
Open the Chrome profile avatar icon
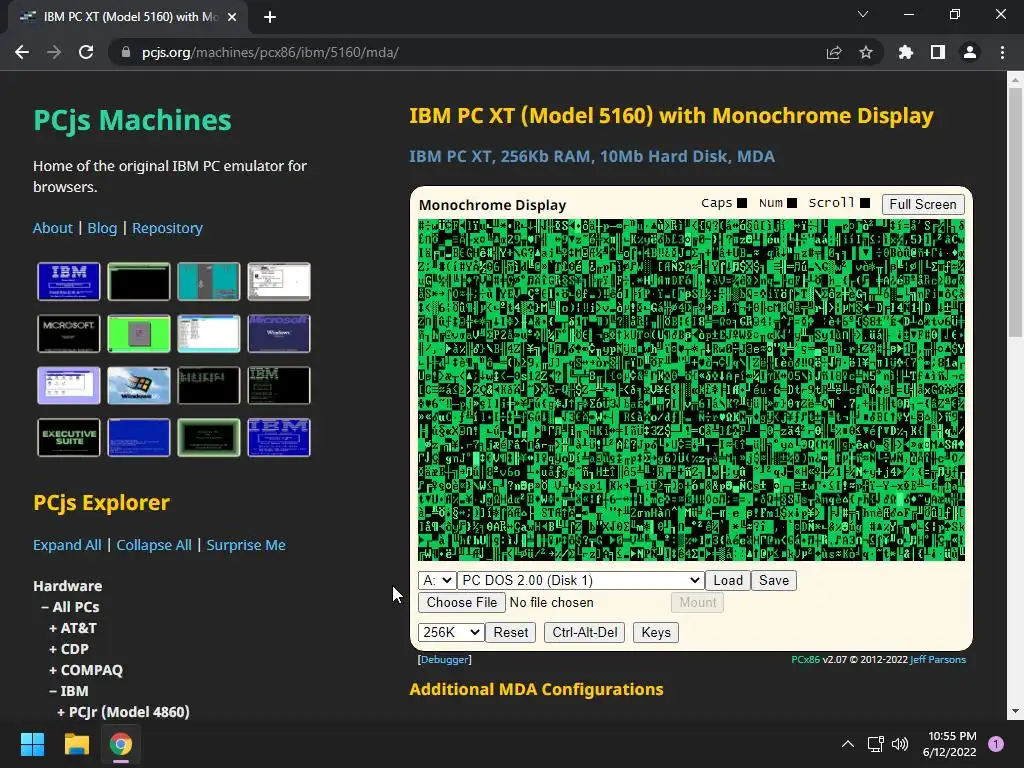coord(970,52)
